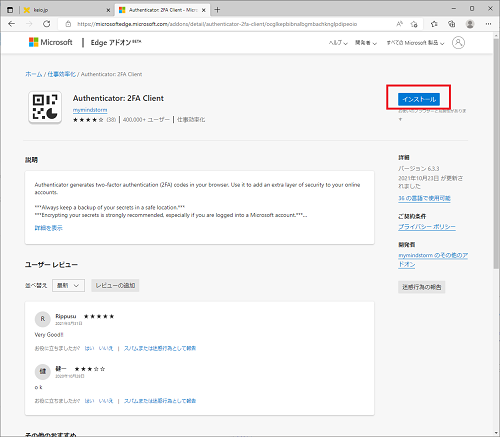
Task: Click the read aloud icon
Action: (x=399, y=24)
